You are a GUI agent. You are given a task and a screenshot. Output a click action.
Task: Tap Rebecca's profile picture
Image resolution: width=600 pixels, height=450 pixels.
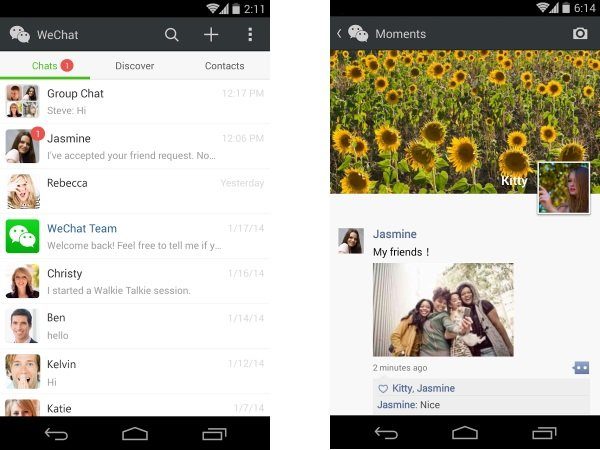23,191
